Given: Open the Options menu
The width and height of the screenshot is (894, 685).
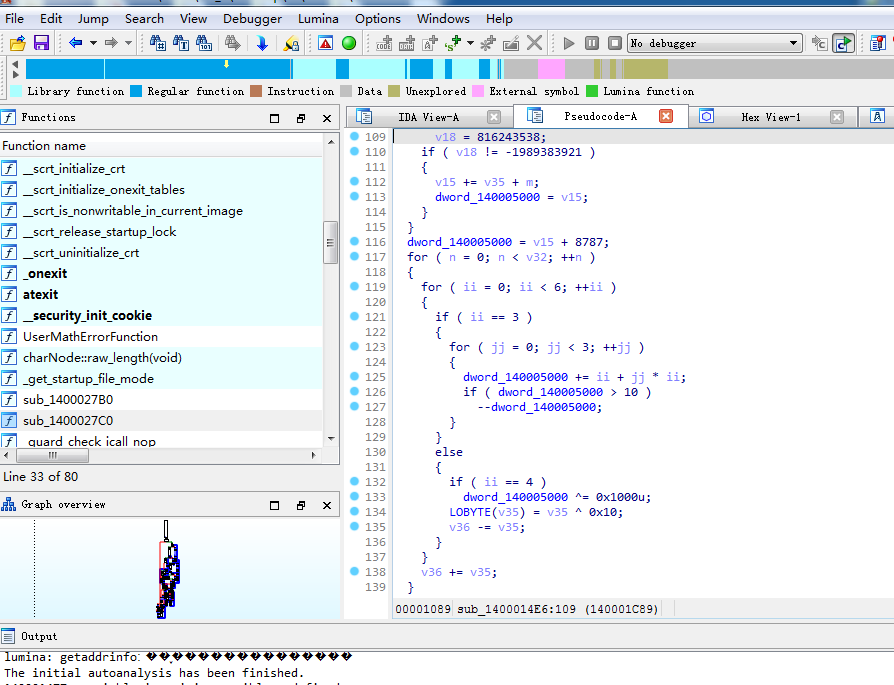Looking at the screenshot, I should (377, 19).
